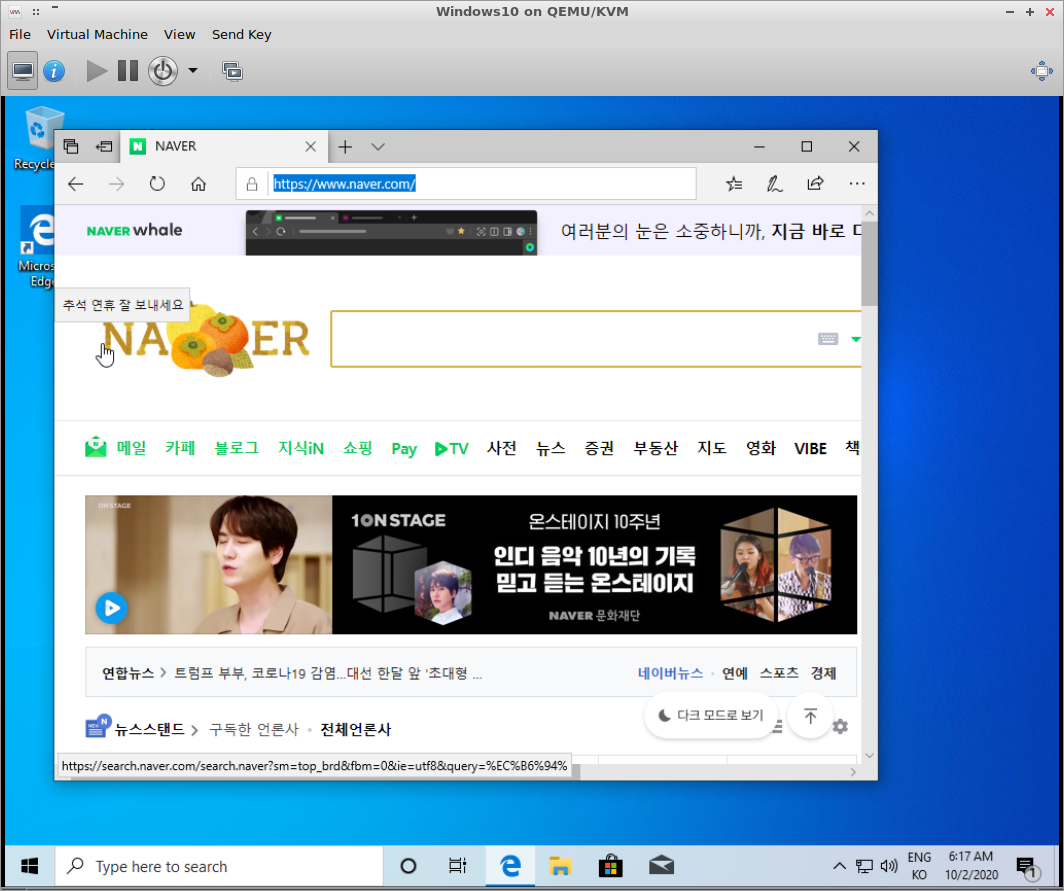Show tabs you've set aside icon
Image resolution: width=1064 pixels, height=891 pixels.
pyautogui.click(x=71, y=147)
